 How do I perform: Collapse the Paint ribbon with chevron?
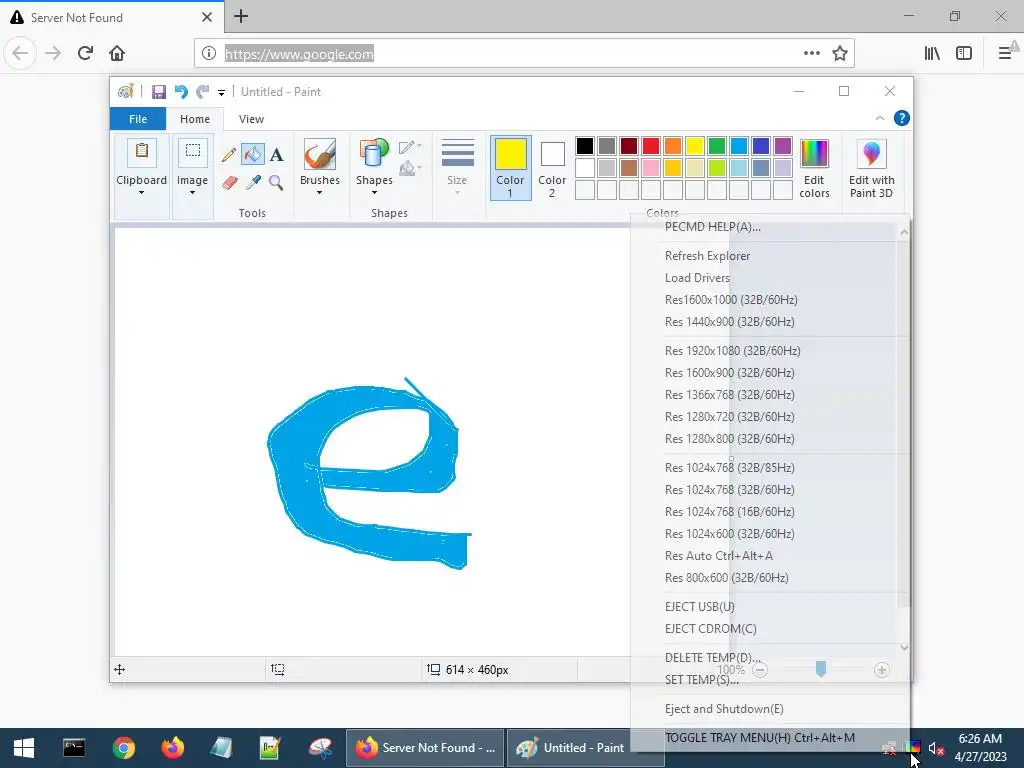[x=880, y=118]
